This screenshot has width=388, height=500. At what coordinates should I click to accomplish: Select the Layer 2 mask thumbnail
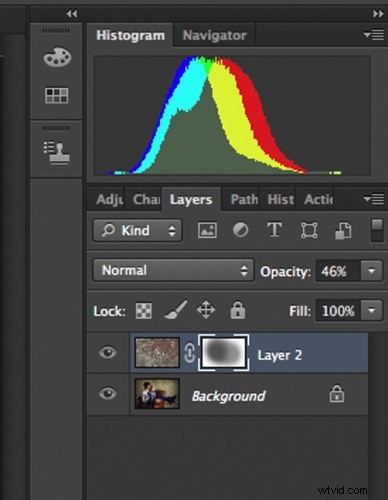tap(224, 353)
